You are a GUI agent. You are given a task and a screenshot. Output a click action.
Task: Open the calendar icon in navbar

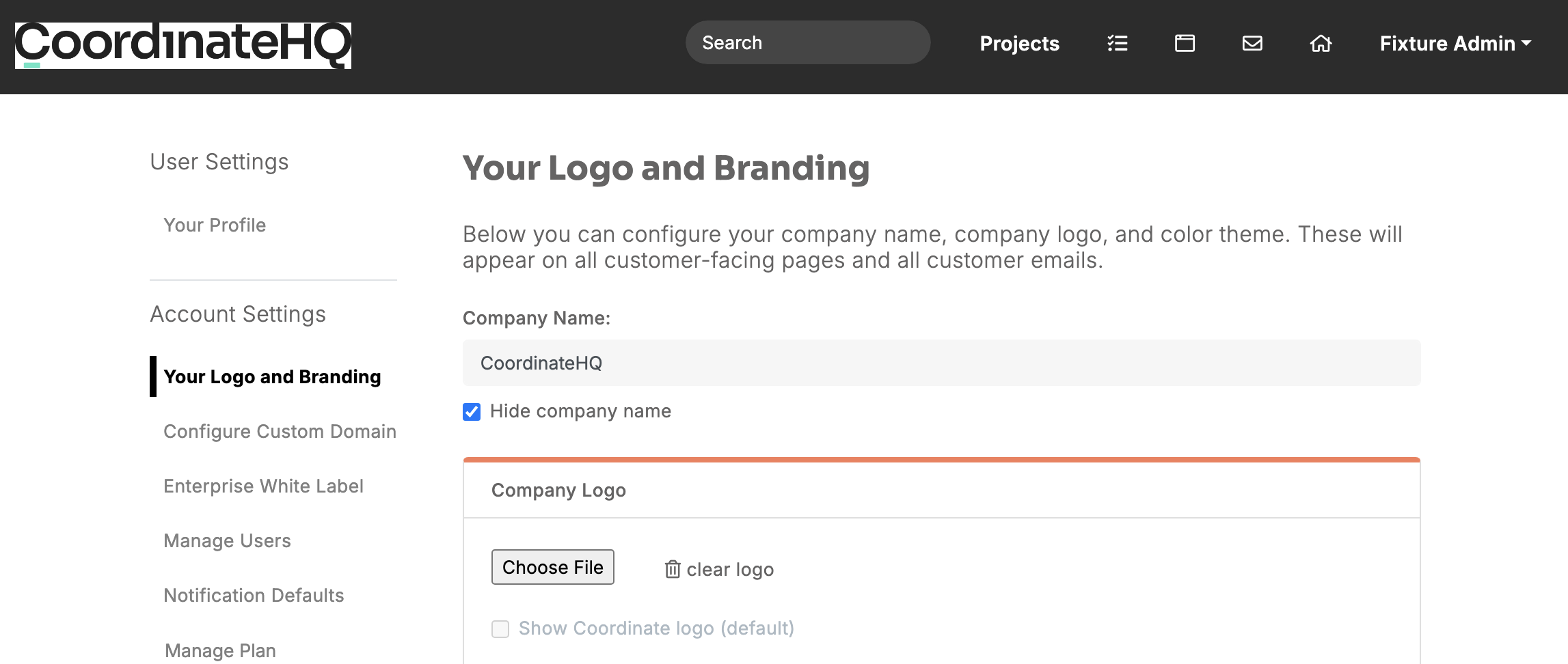tap(1185, 43)
